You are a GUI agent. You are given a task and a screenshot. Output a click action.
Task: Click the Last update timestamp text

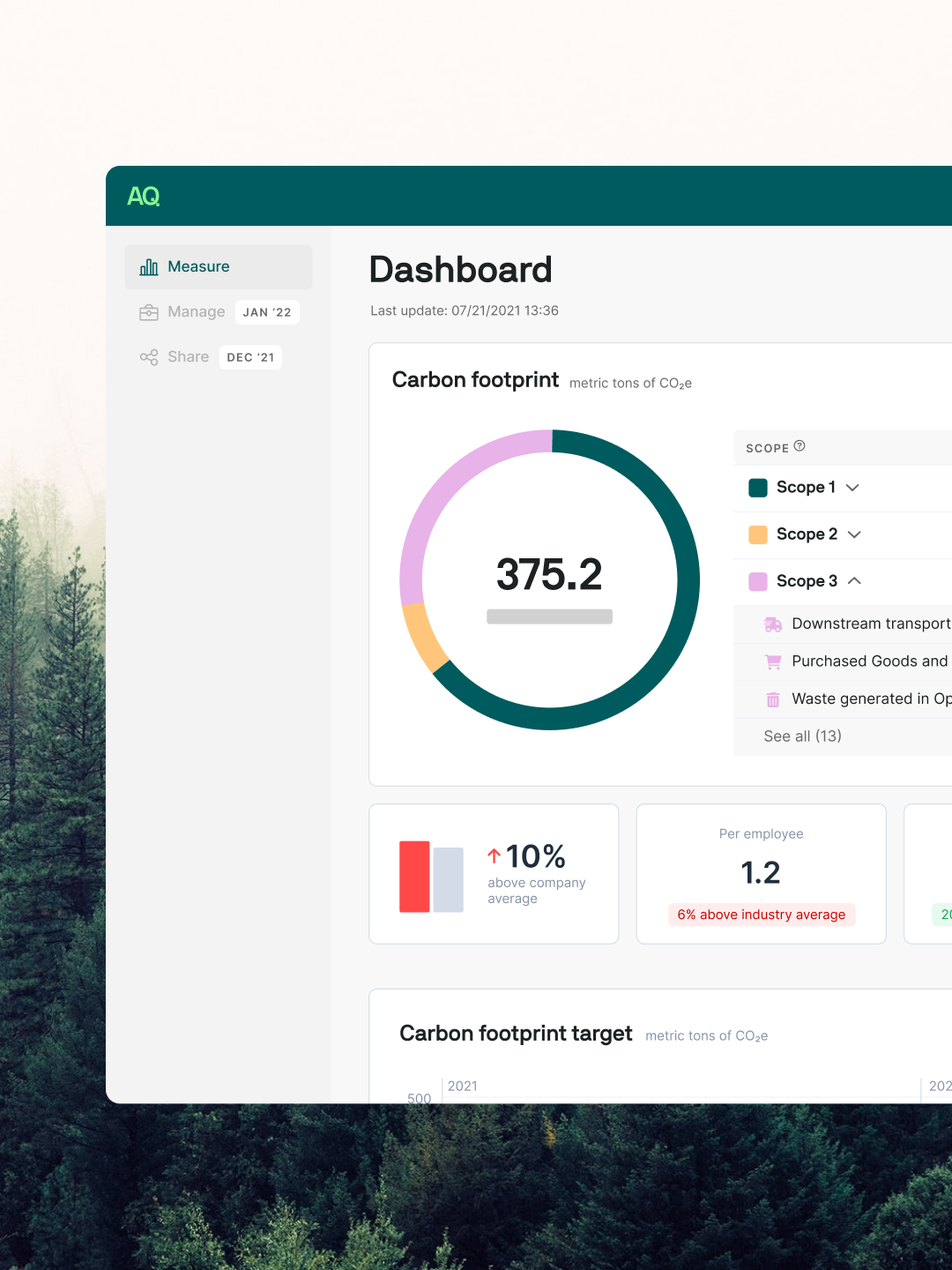point(465,310)
